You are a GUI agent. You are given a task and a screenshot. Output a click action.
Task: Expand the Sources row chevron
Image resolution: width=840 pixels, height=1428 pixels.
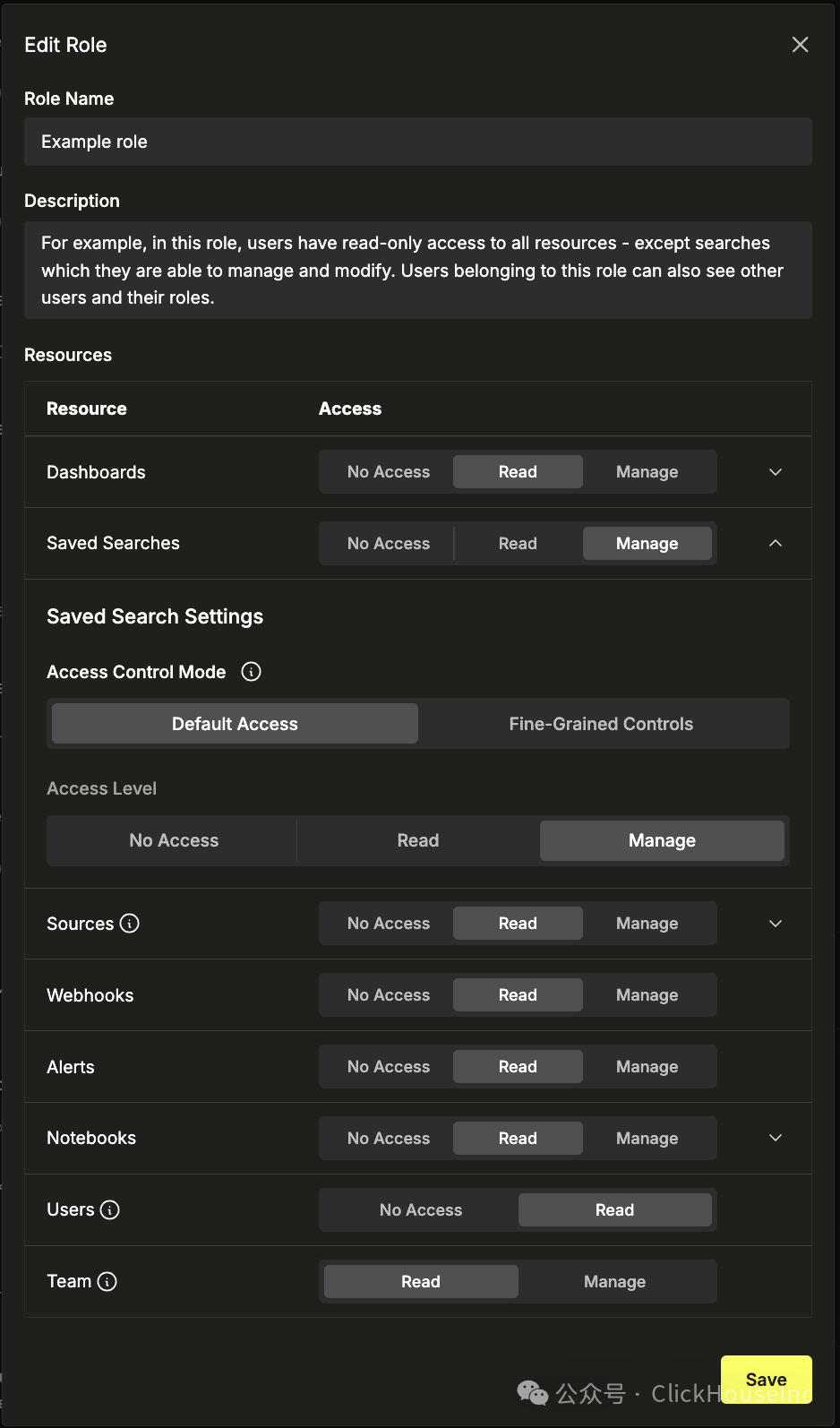point(776,924)
